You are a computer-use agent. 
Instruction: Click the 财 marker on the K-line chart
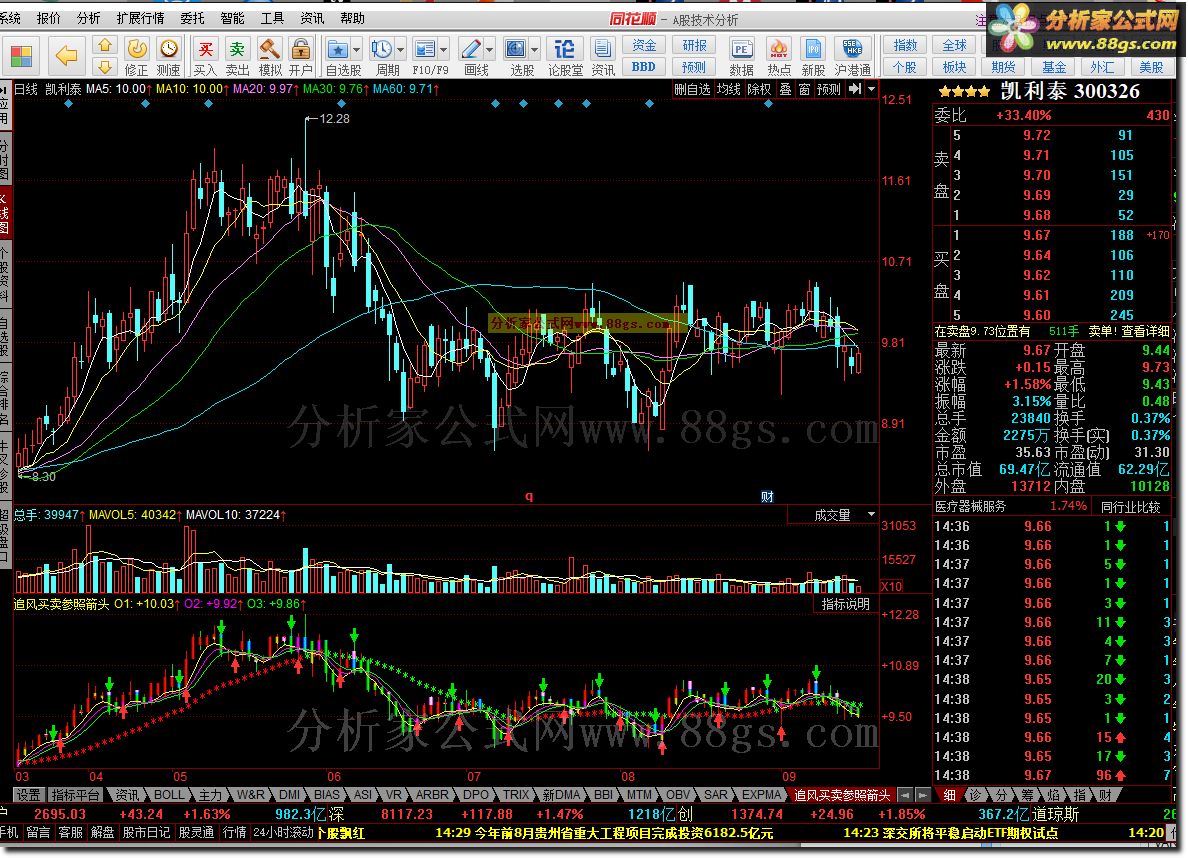(x=768, y=496)
